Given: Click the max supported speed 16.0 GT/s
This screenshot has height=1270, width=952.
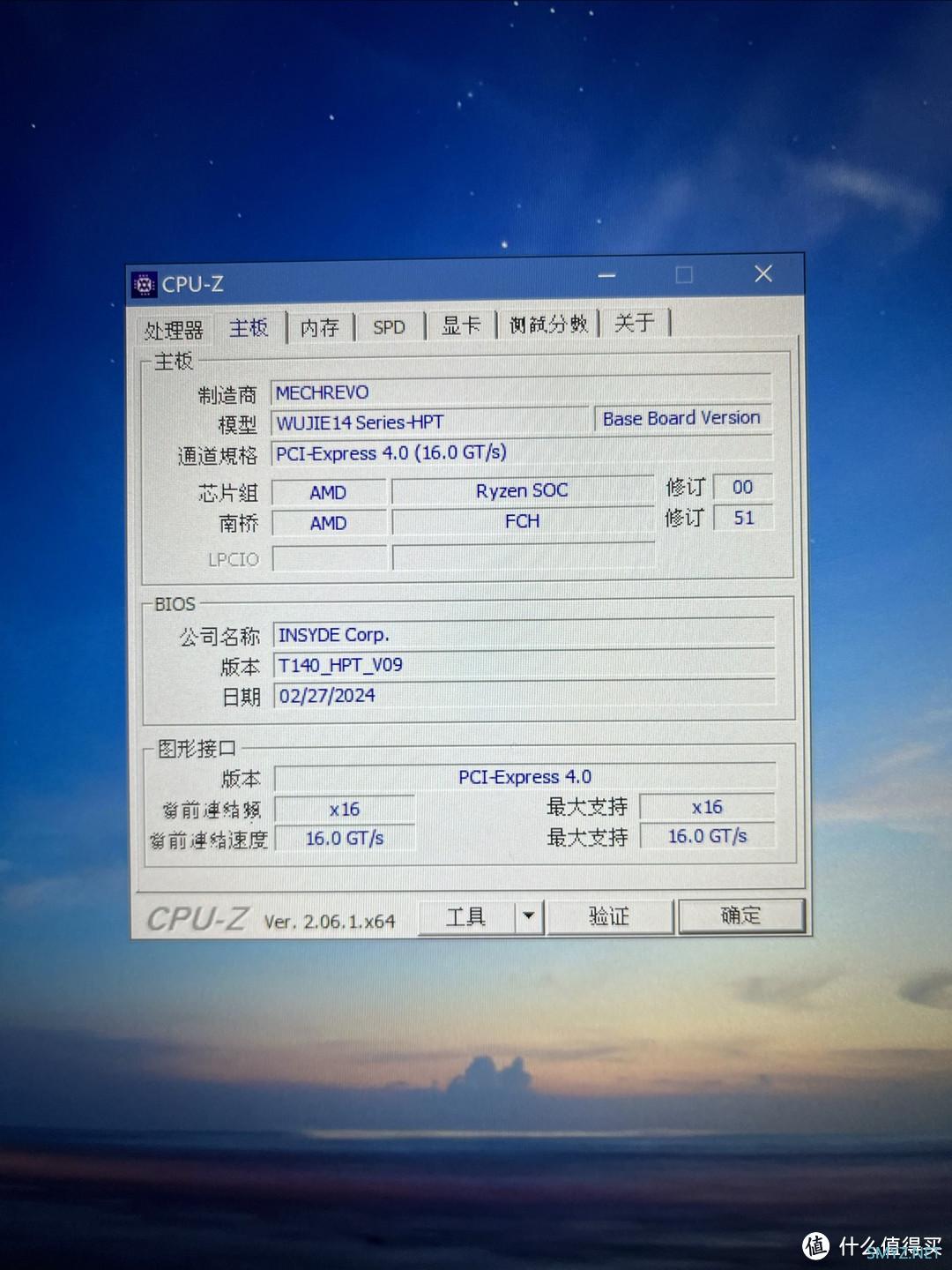Looking at the screenshot, I should (x=708, y=836).
